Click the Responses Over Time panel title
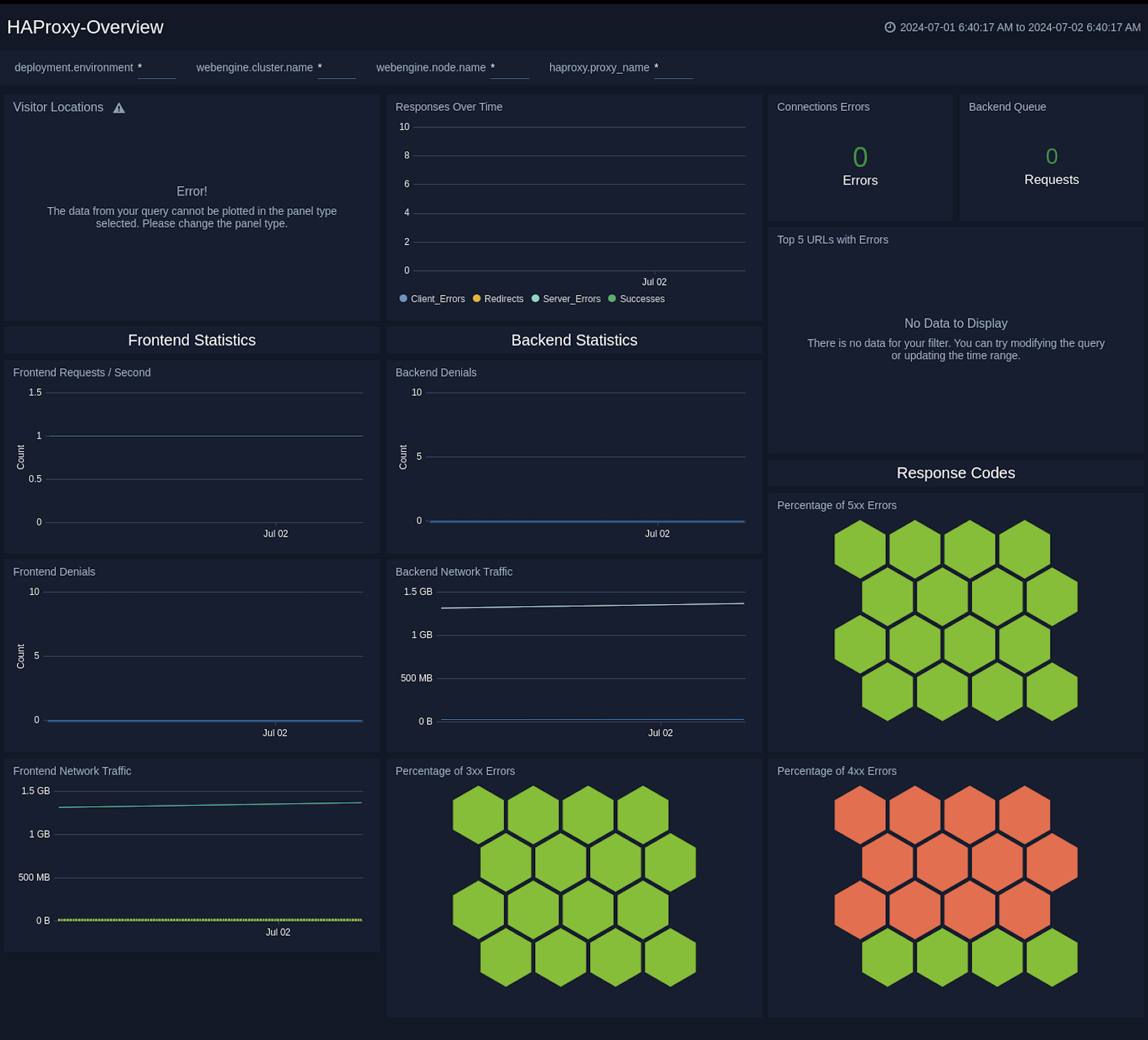 click(x=449, y=107)
